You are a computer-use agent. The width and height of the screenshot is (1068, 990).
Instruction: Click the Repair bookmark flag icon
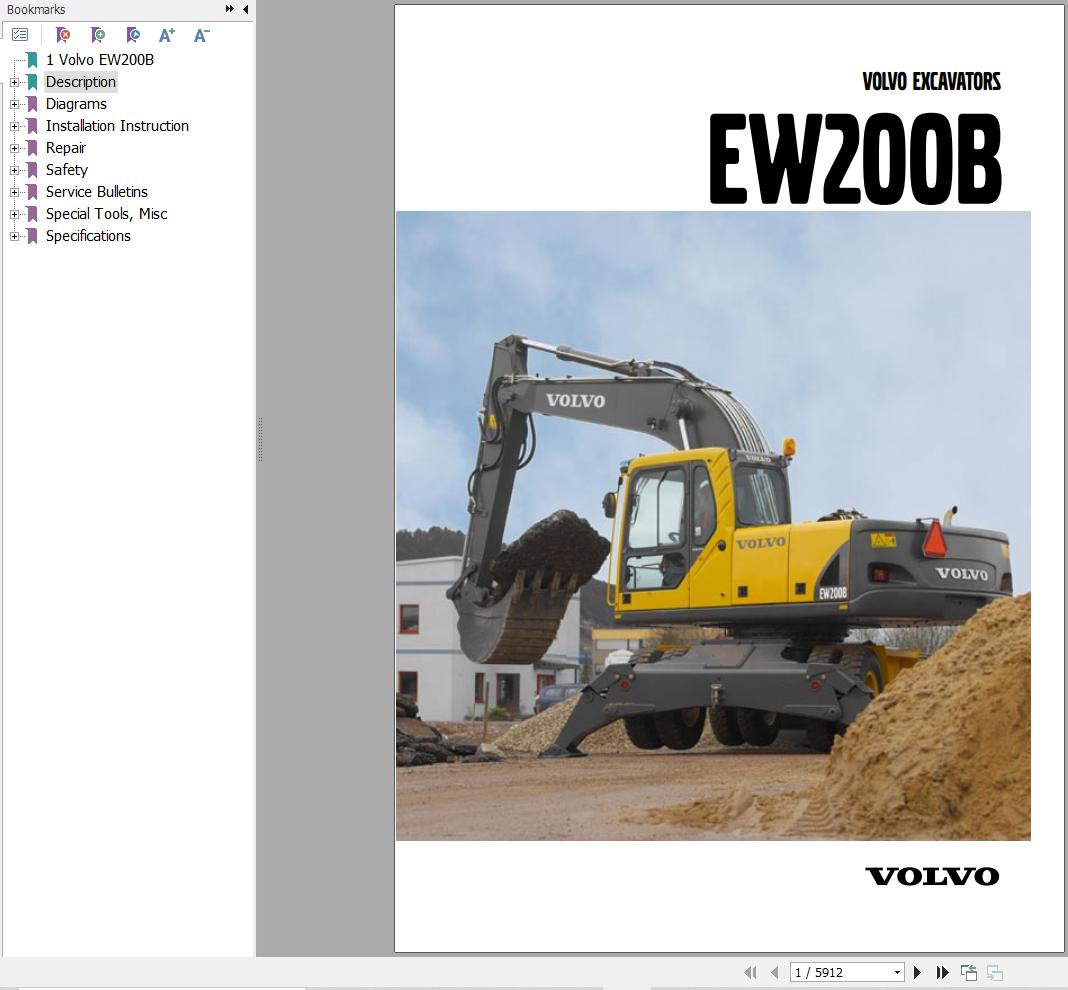pyautogui.click(x=32, y=148)
